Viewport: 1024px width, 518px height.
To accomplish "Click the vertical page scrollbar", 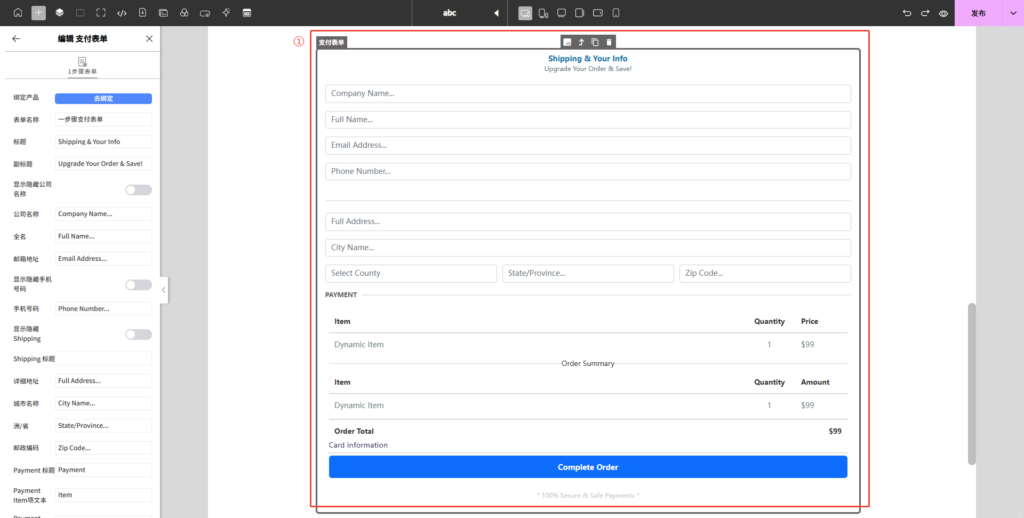I will click(x=971, y=383).
